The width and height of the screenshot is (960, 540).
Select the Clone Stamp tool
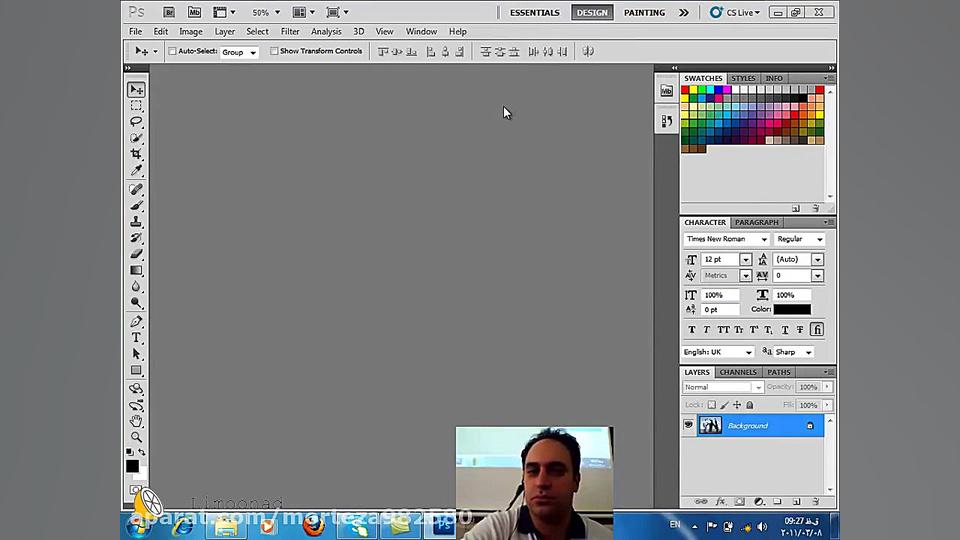136,222
